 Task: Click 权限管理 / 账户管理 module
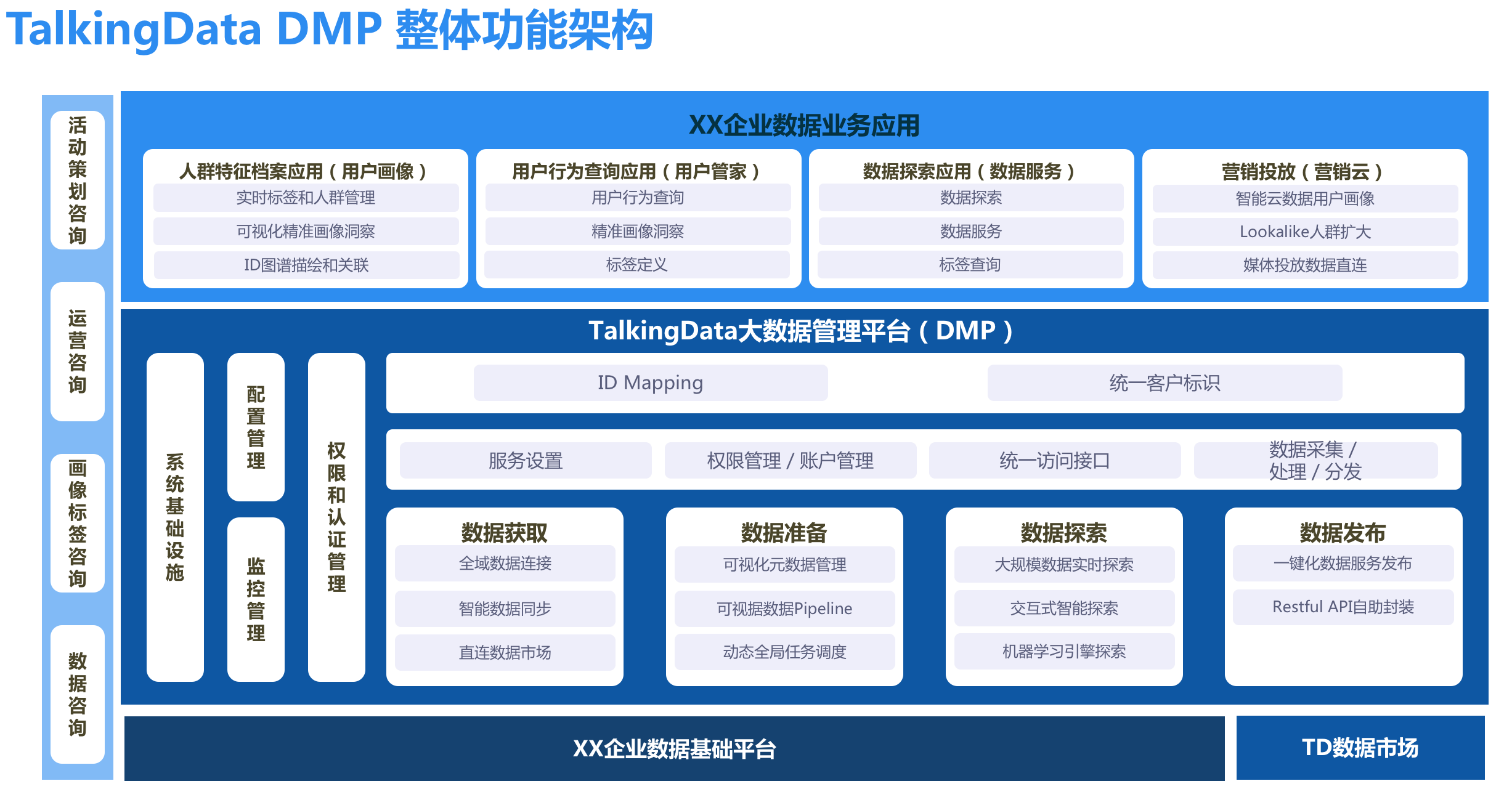pos(790,460)
